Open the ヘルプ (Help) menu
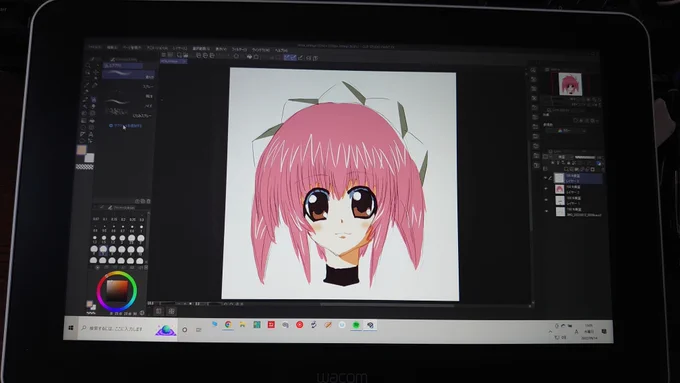The width and height of the screenshot is (680, 383). (281, 50)
